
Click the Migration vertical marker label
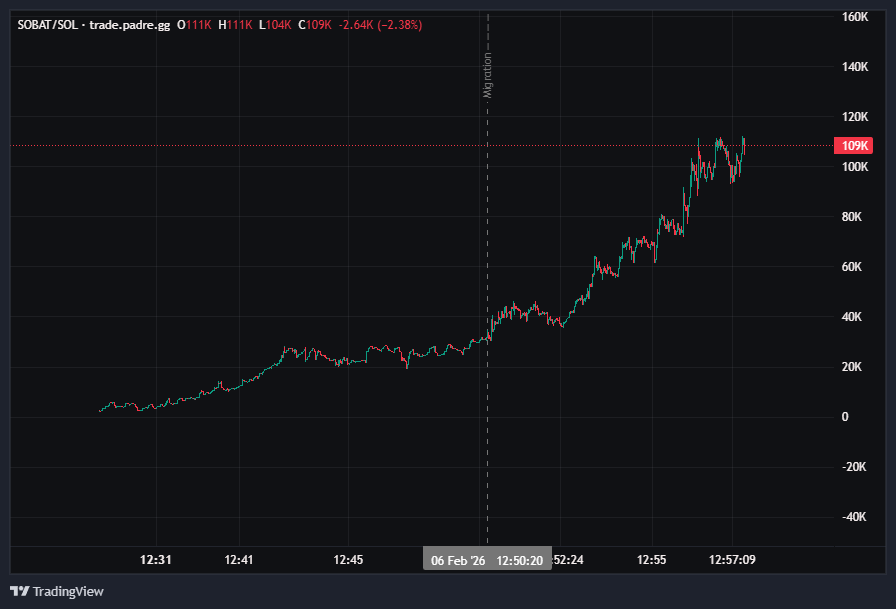487,75
